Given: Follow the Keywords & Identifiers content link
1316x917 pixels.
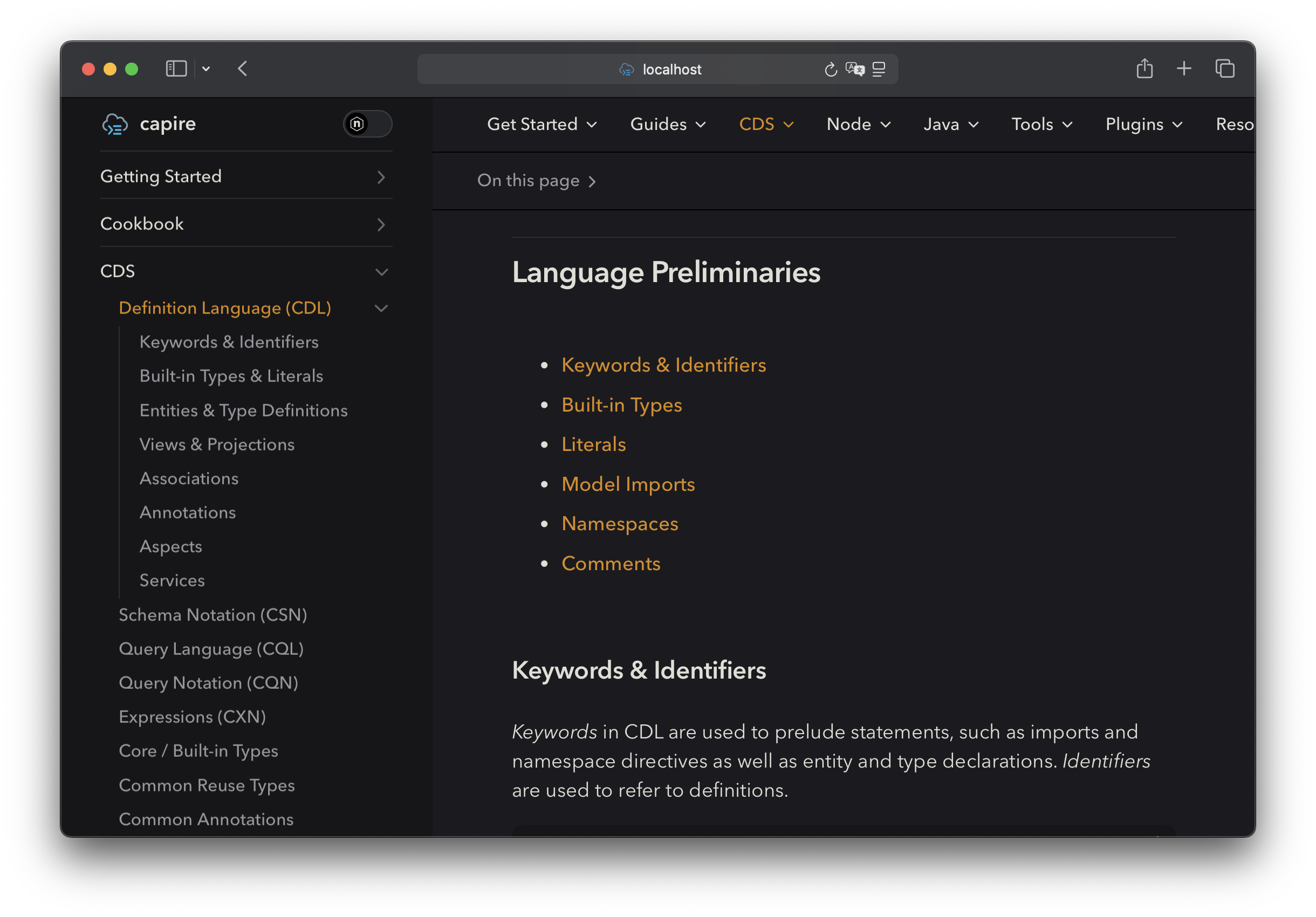Looking at the screenshot, I should click(x=664, y=365).
